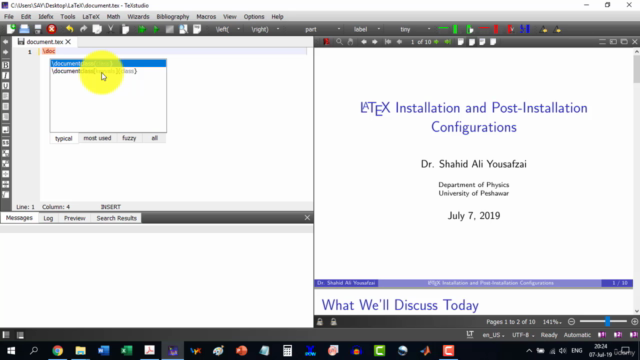Select the 'all' completion tab

point(154,138)
